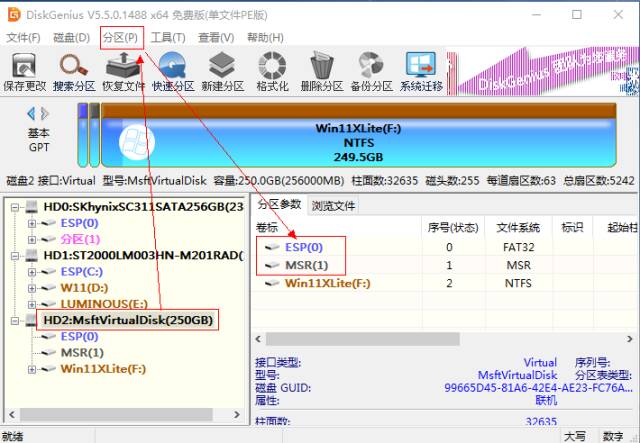Select HD0:SKhynixSC311SATA256GB in disk tree
Viewport: 640px width, 443px height.
143,207
